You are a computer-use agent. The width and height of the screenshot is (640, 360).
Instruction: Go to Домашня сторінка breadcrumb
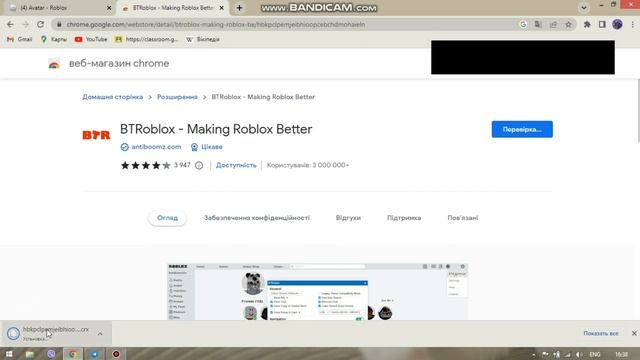click(x=113, y=97)
